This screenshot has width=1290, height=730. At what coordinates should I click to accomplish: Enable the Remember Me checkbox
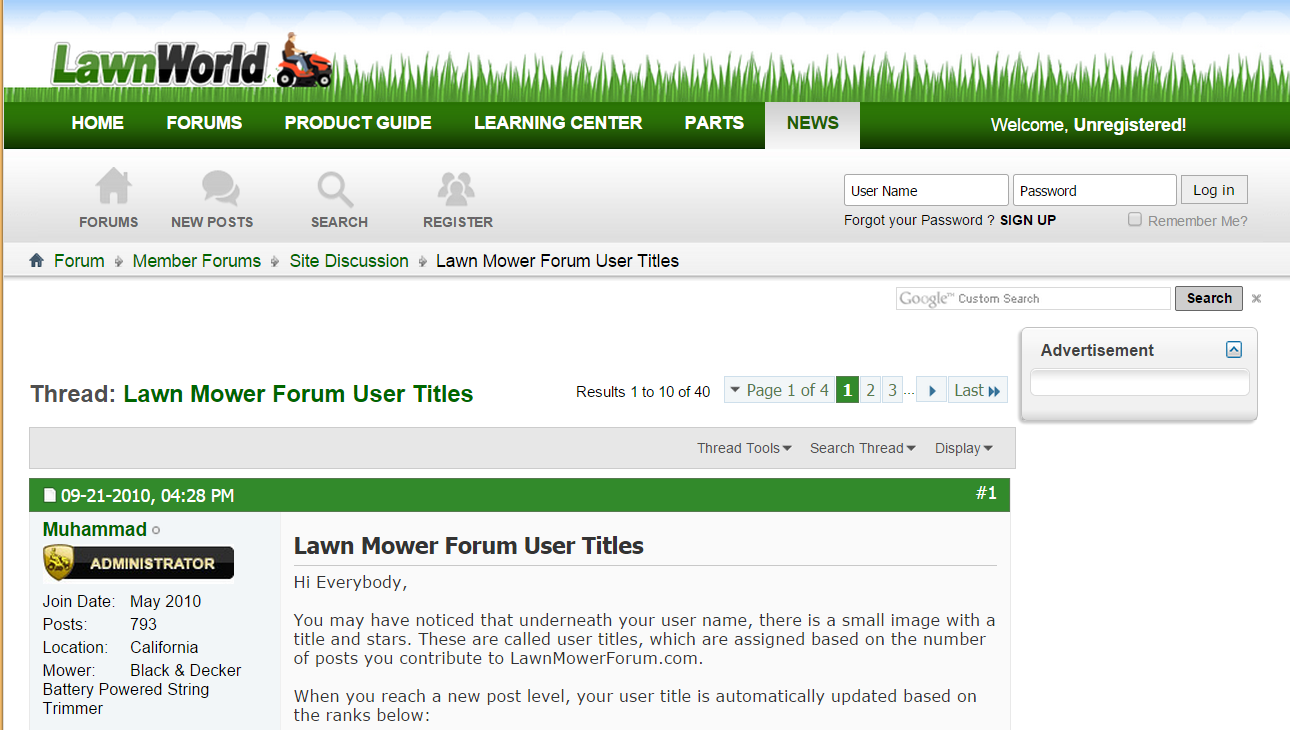click(x=1135, y=220)
